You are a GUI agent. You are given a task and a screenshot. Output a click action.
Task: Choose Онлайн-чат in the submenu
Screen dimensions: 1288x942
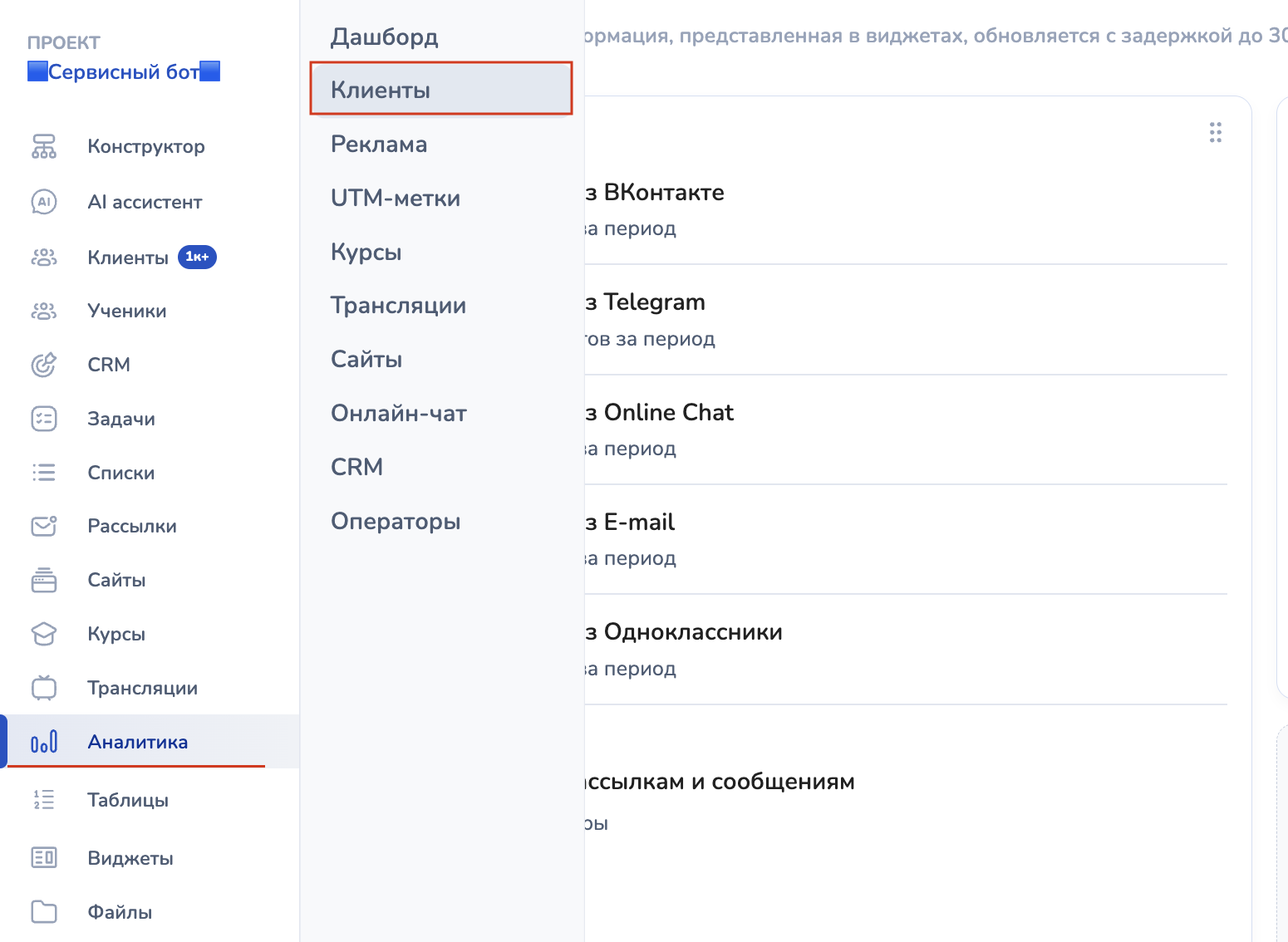[398, 413]
